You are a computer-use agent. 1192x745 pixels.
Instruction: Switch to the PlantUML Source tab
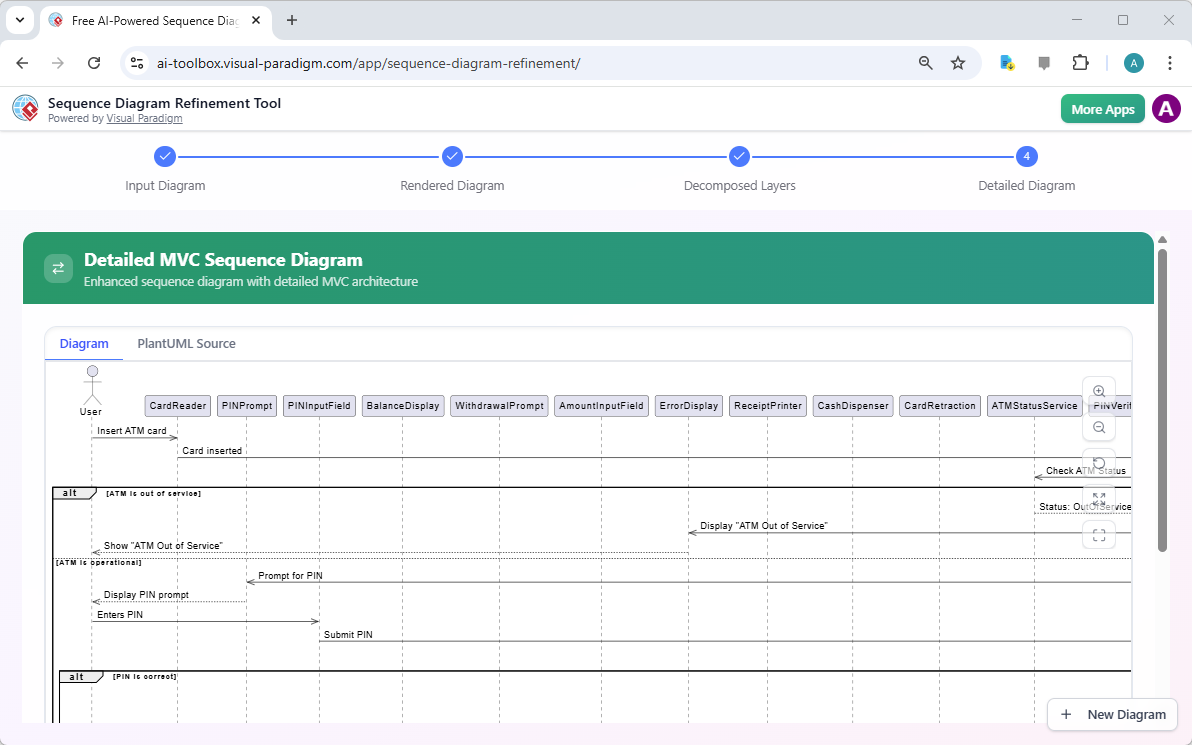tap(186, 343)
